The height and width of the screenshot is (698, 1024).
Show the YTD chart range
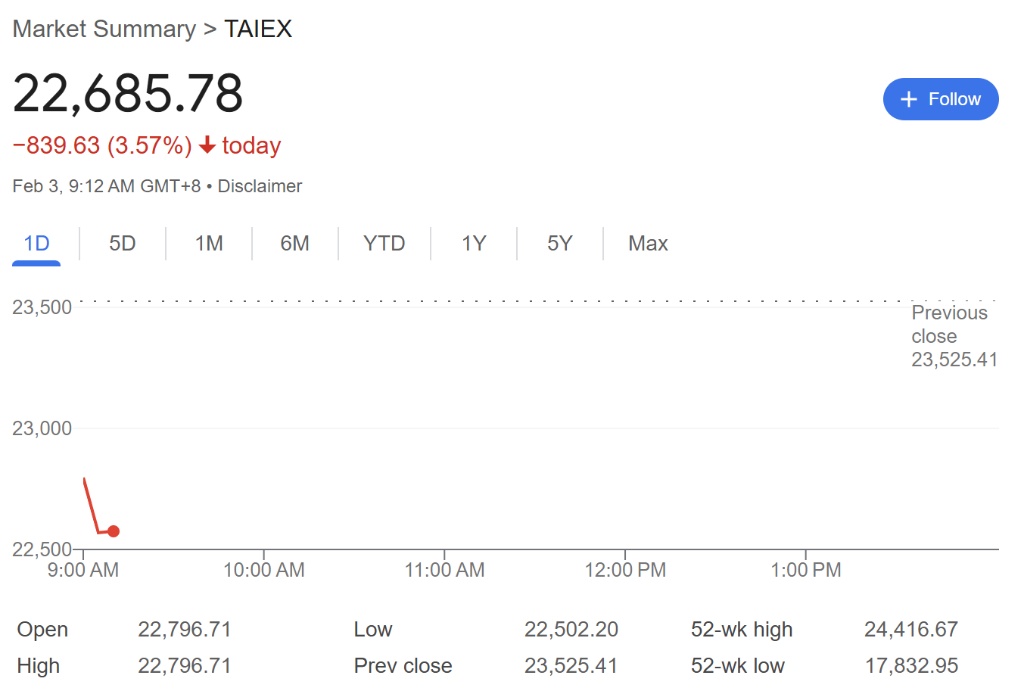384,244
